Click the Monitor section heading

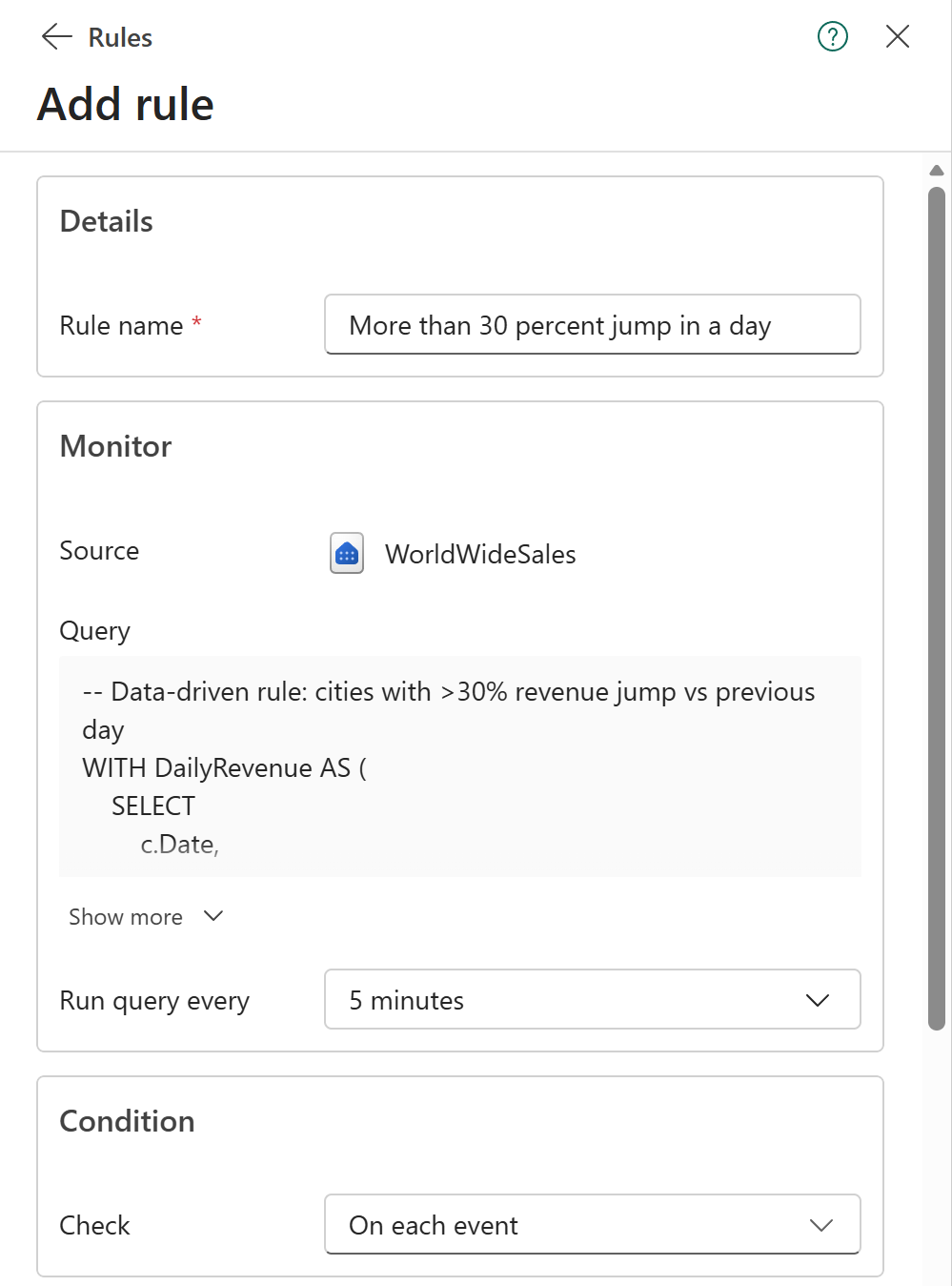point(115,446)
